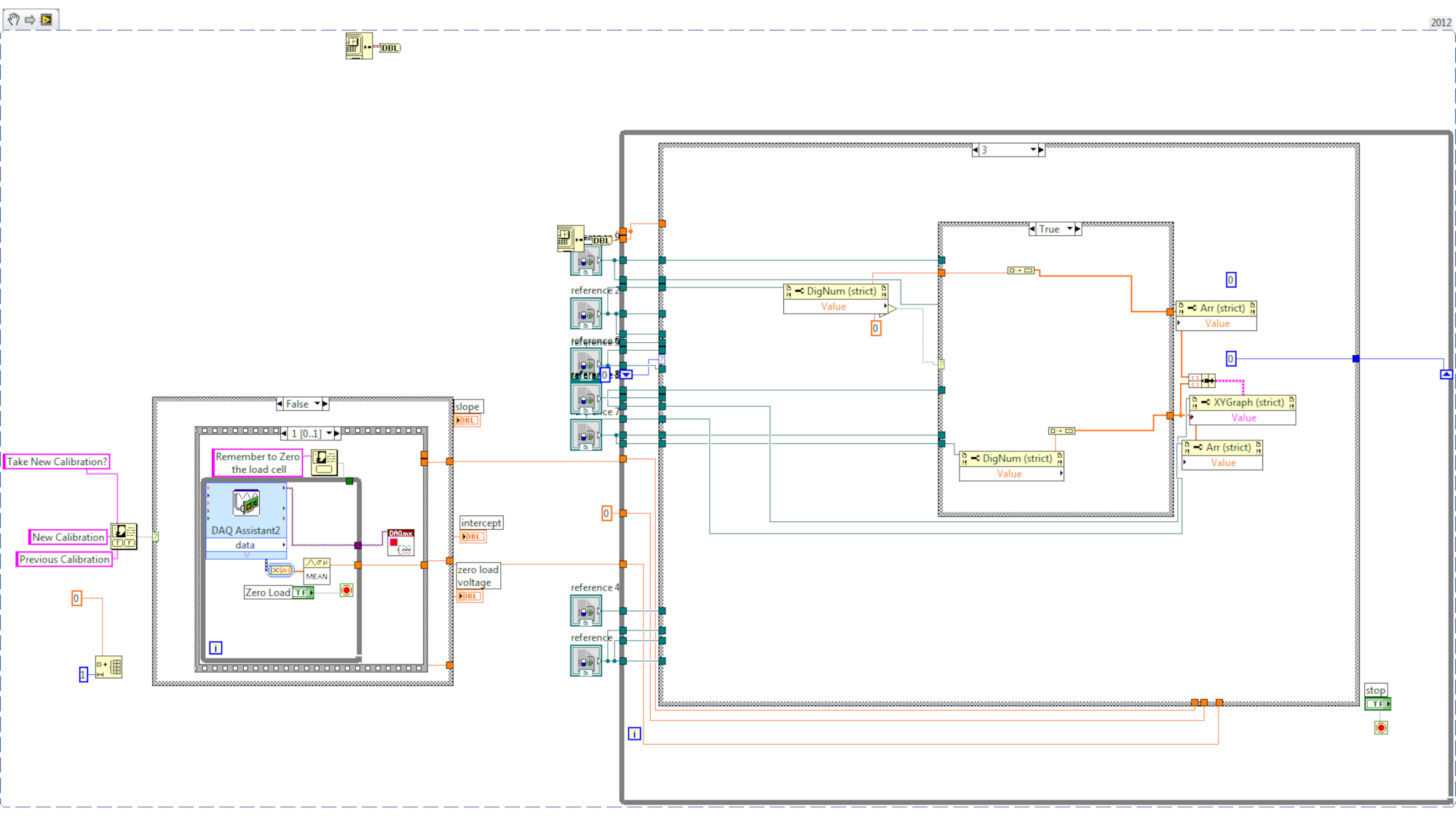Click the Take New Calibration? string constant
The image size is (1456, 816).
57,462
